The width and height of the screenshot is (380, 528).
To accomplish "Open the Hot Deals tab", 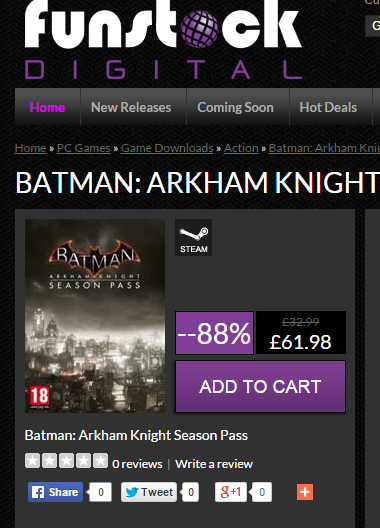I will point(328,107).
